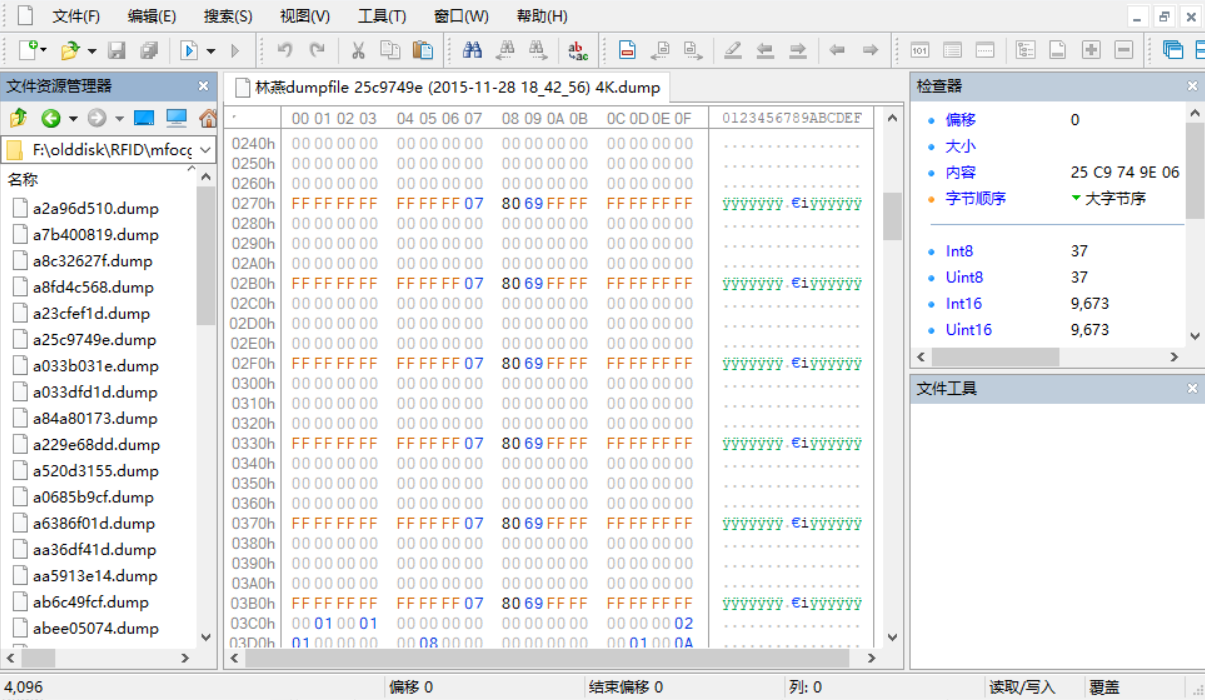Click the up-folder icon in file explorer
The image size is (1205, 700).
pyautogui.click(x=18, y=118)
